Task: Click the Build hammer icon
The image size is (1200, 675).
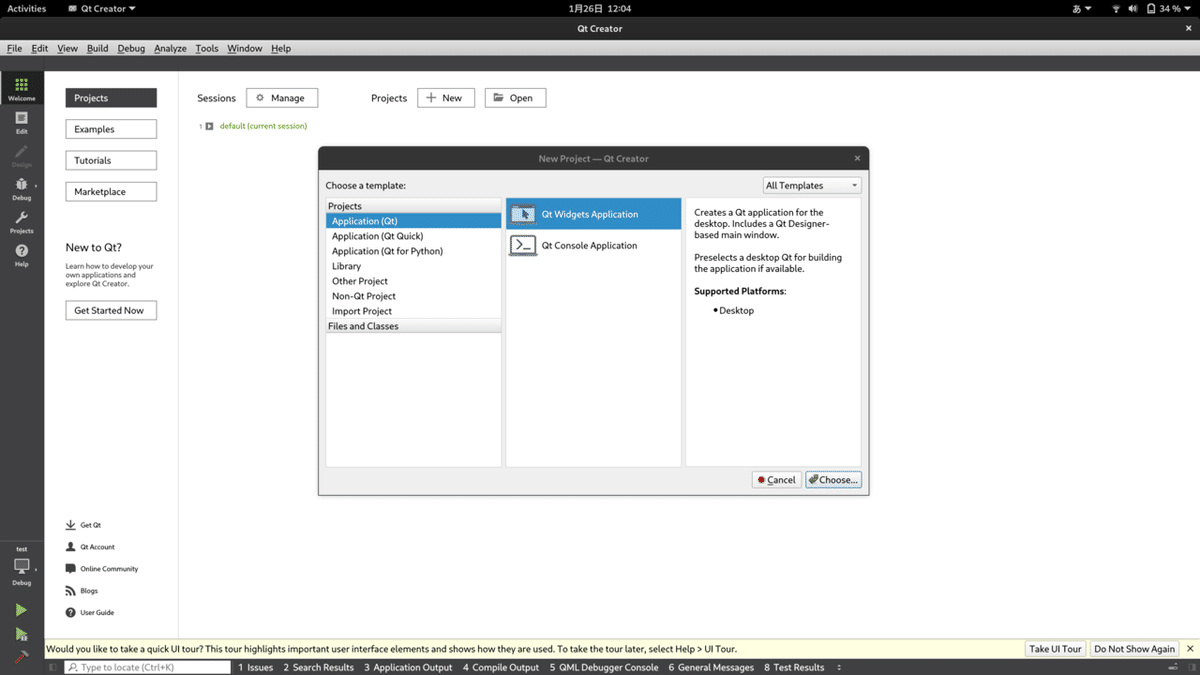Action: pyautogui.click(x=21, y=657)
